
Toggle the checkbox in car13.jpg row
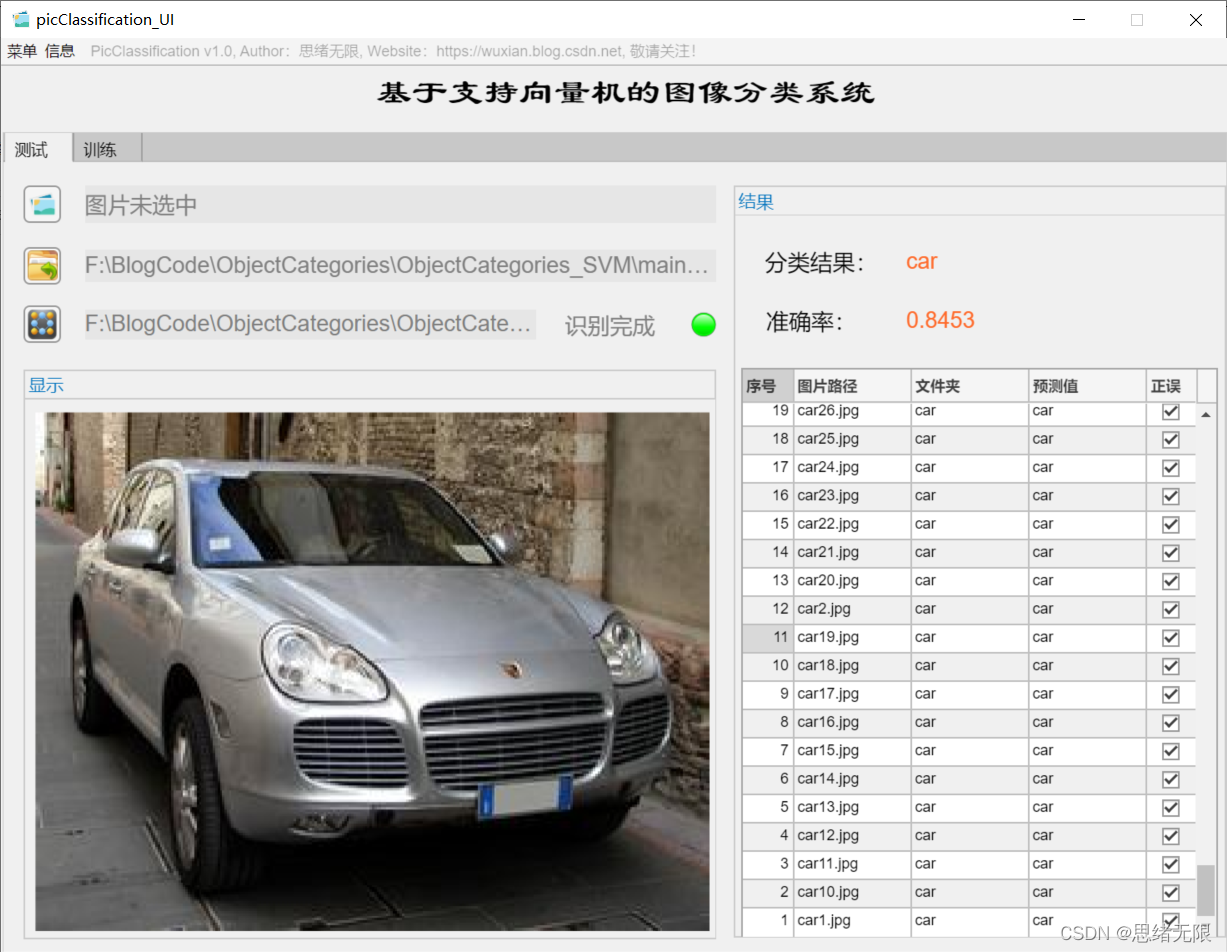pos(1171,808)
